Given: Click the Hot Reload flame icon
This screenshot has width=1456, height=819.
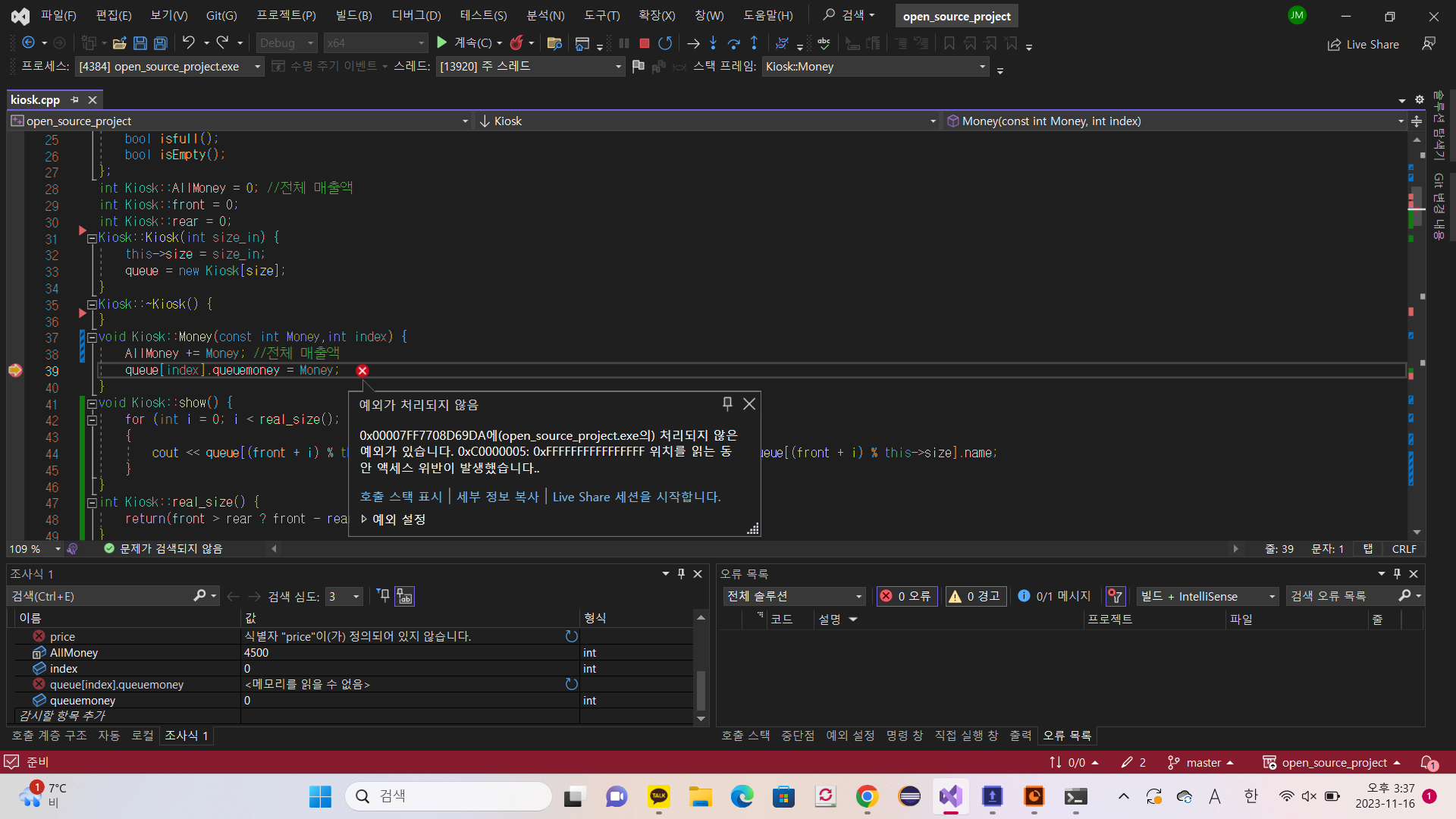Looking at the screenshot, I should (x=516, y=43).
